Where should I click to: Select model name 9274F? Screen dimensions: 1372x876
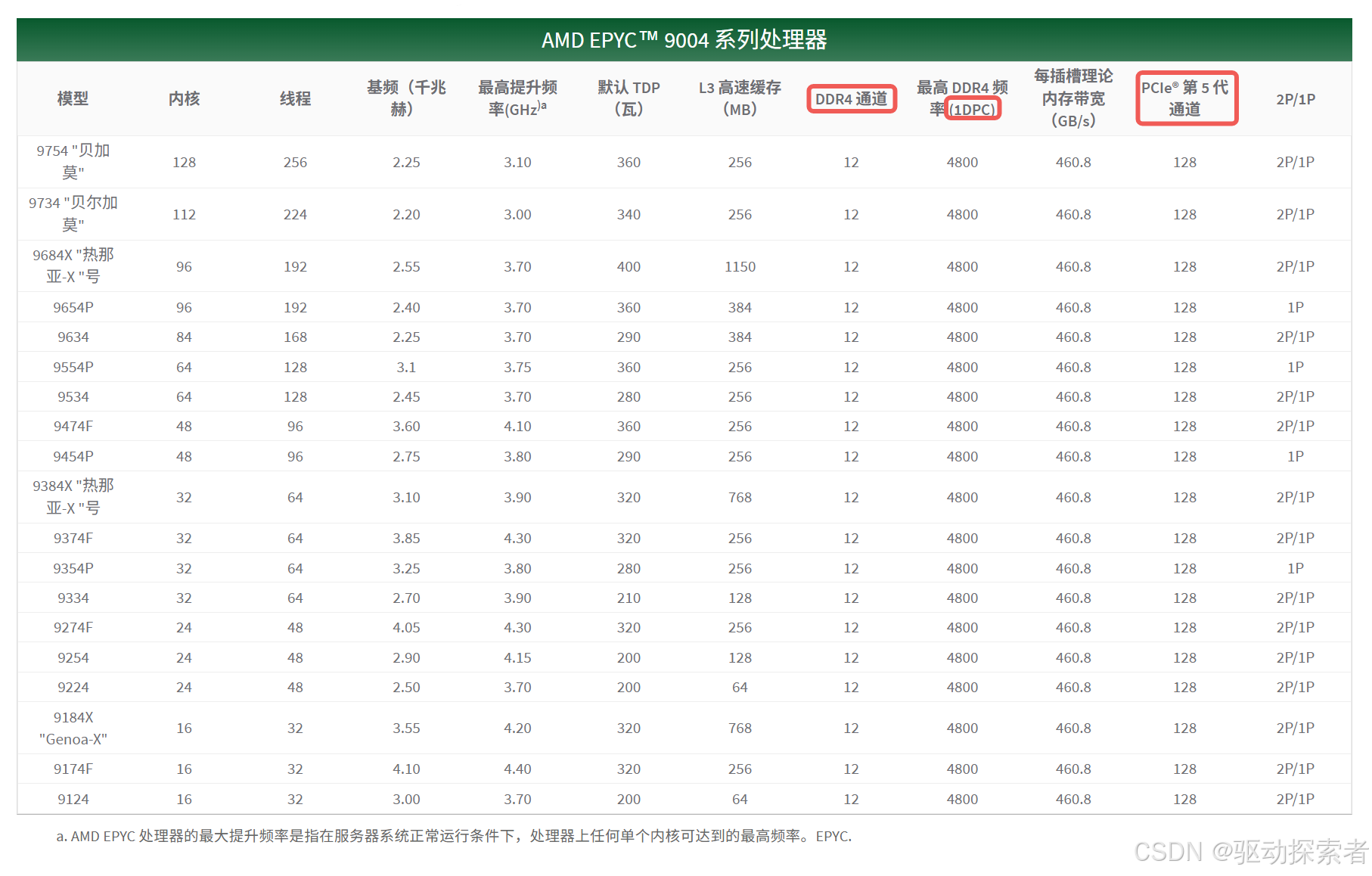point(73,627)
